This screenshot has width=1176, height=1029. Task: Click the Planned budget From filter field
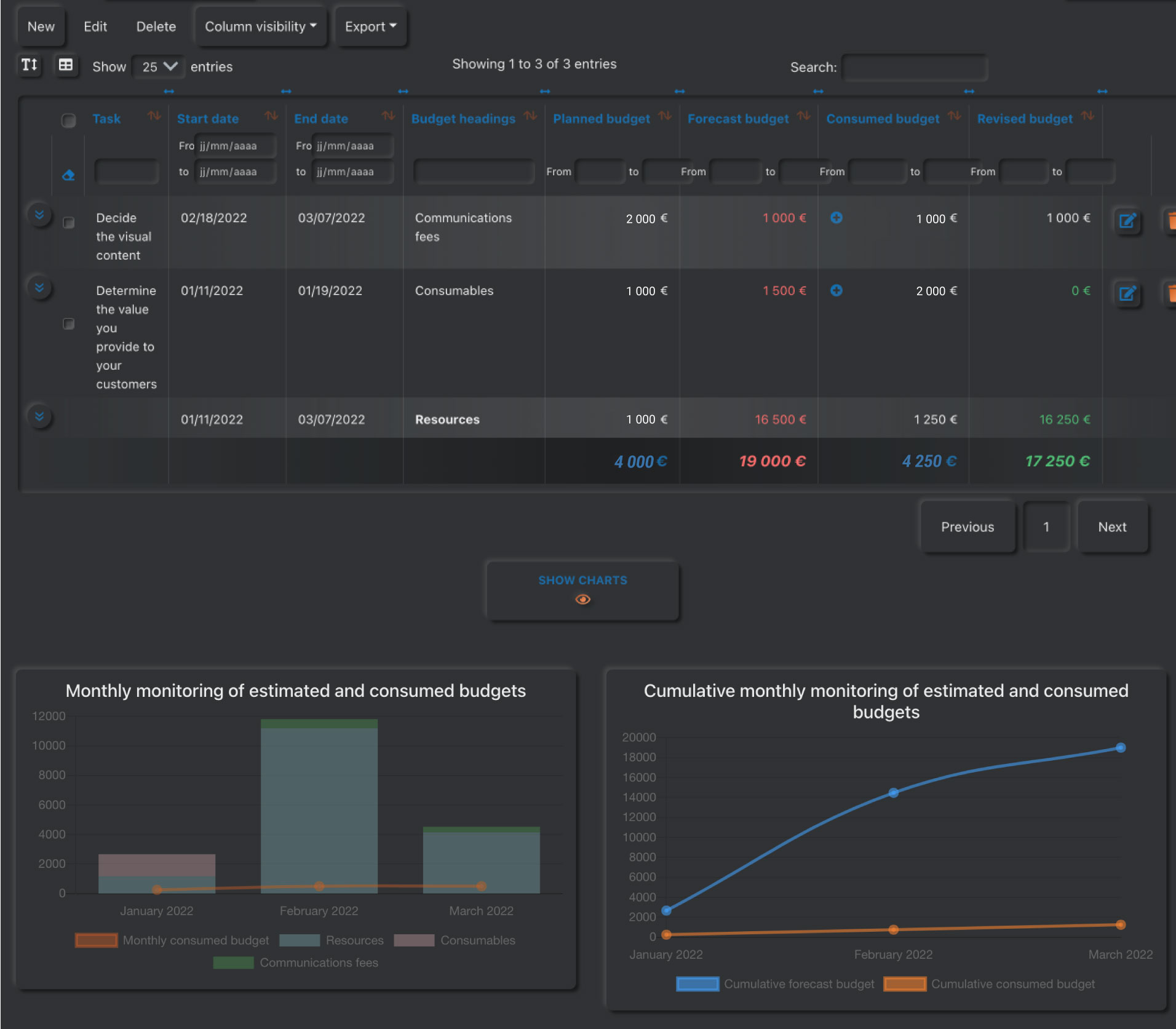click(x=600, y=172)
